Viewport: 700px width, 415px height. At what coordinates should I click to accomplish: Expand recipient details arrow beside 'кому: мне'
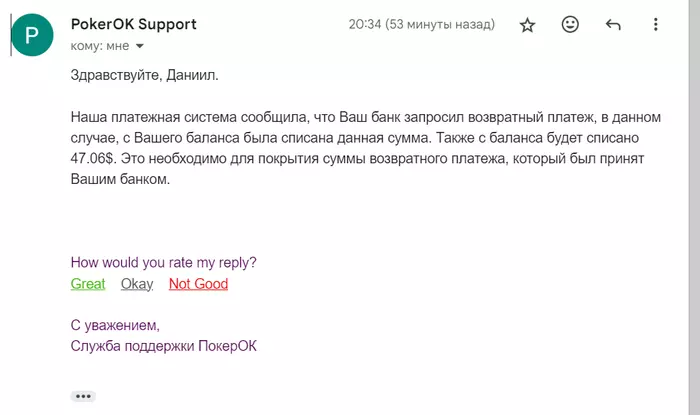click(140, 45)
